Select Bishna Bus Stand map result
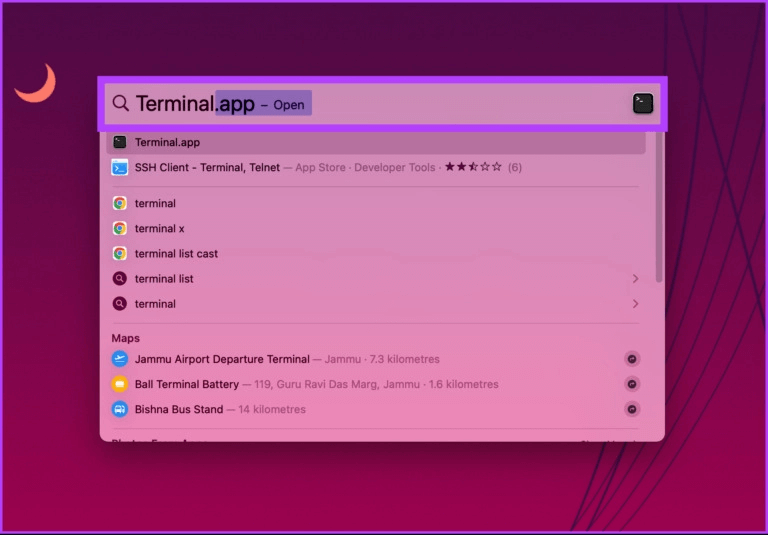The image size is (768, 535). point(376,409)
